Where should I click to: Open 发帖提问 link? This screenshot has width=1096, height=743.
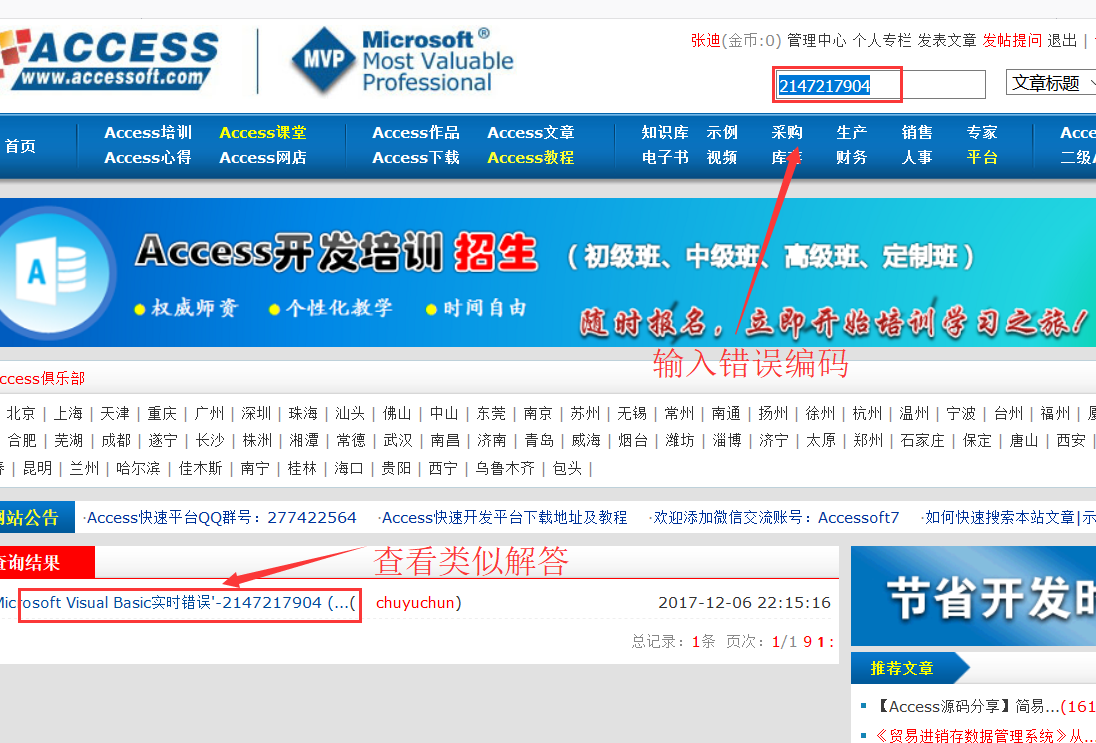(1012, 41)
